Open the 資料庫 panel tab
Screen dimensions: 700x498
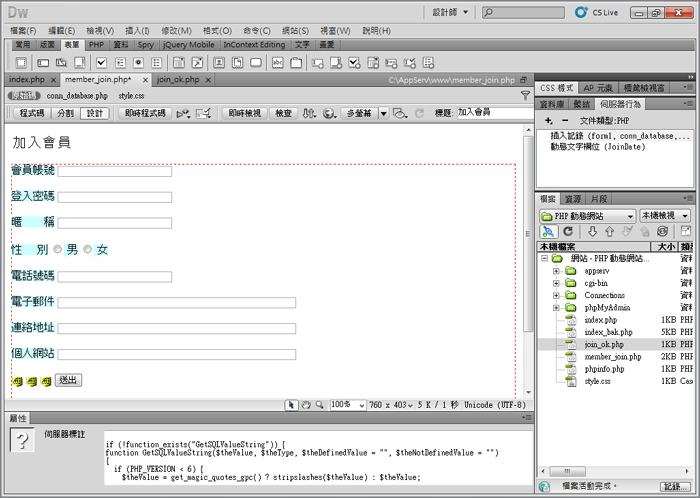tap(552, 104)
